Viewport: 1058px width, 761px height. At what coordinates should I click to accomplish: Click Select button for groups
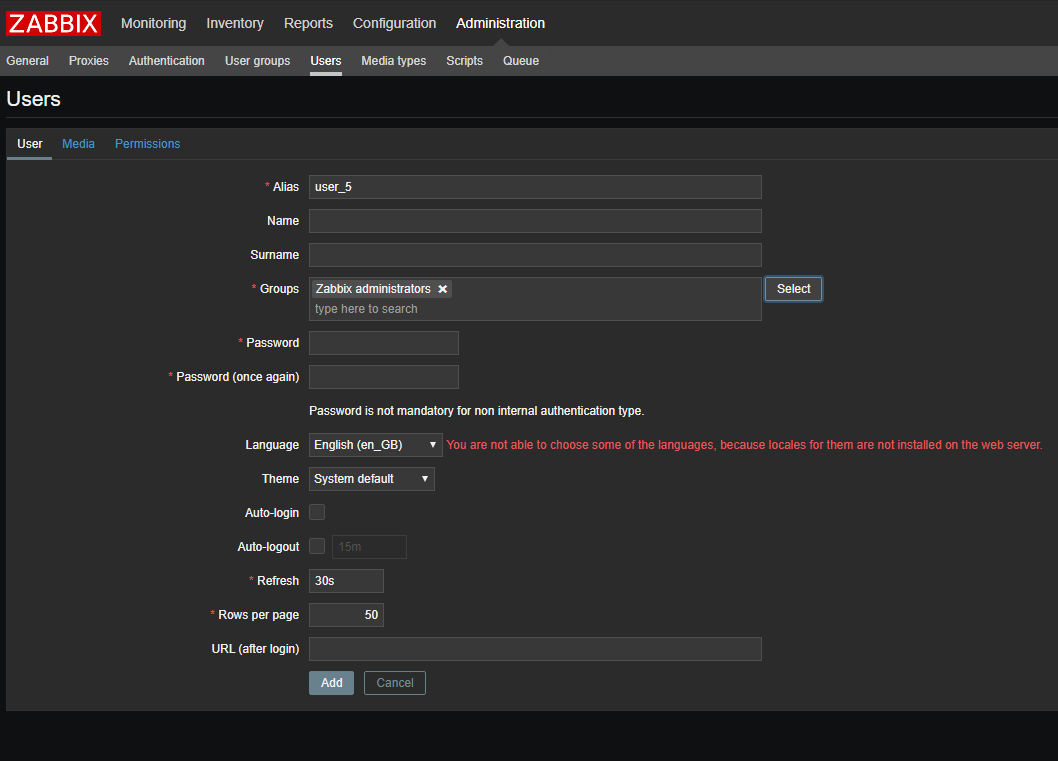793,289
